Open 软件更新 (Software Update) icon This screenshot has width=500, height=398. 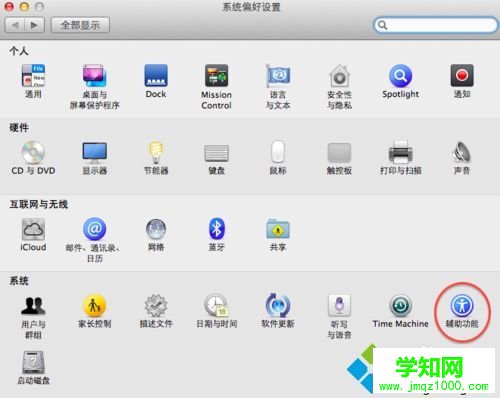(278, 306)
